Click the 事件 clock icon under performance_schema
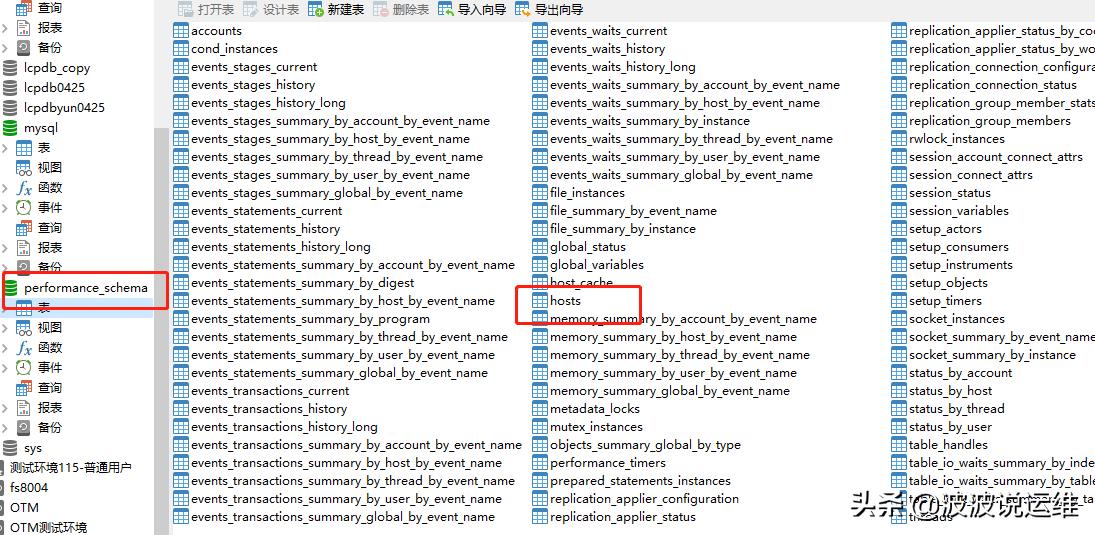 point(24,367)
